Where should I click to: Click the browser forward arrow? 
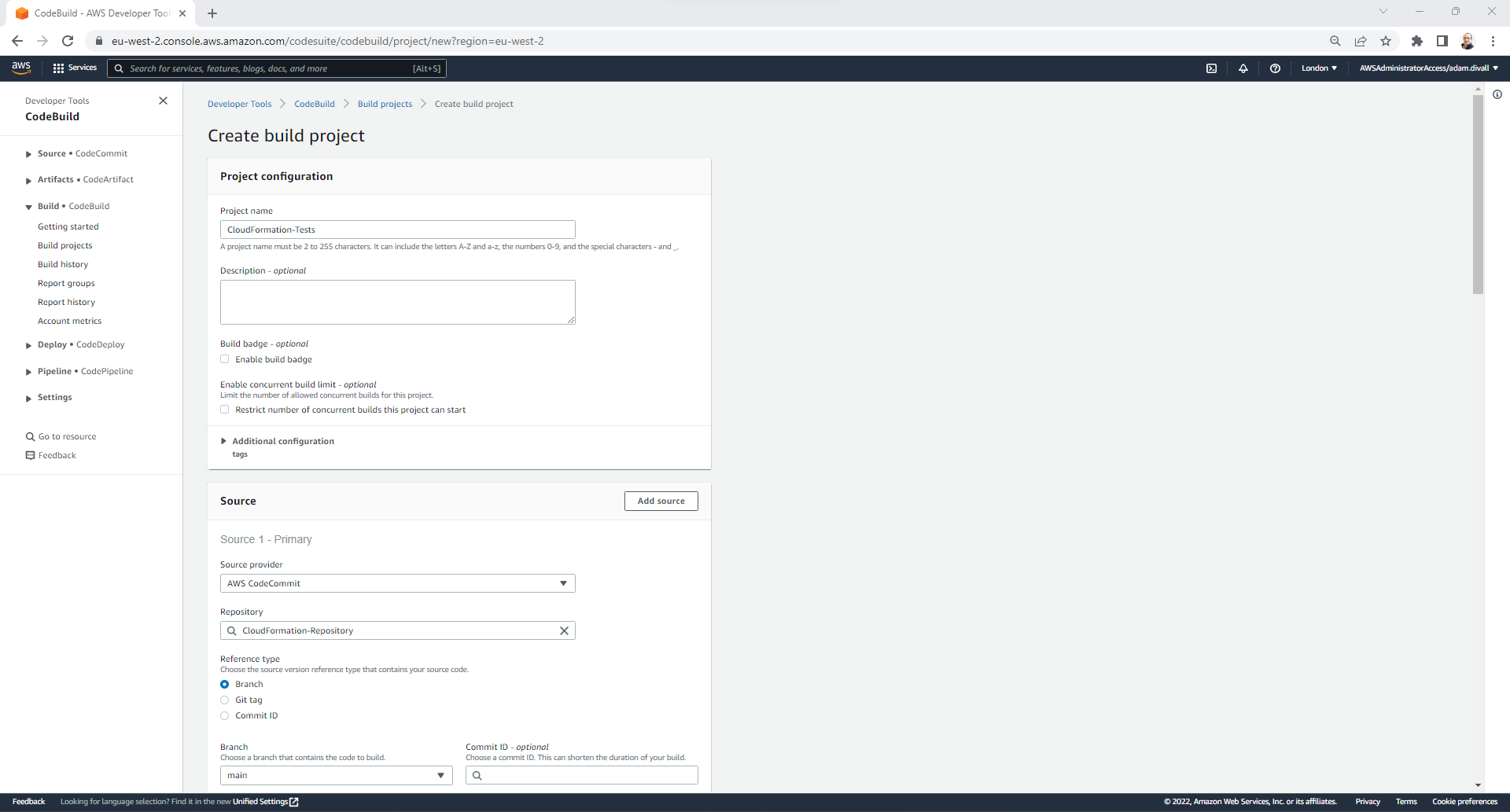click(x=42, y=41)
